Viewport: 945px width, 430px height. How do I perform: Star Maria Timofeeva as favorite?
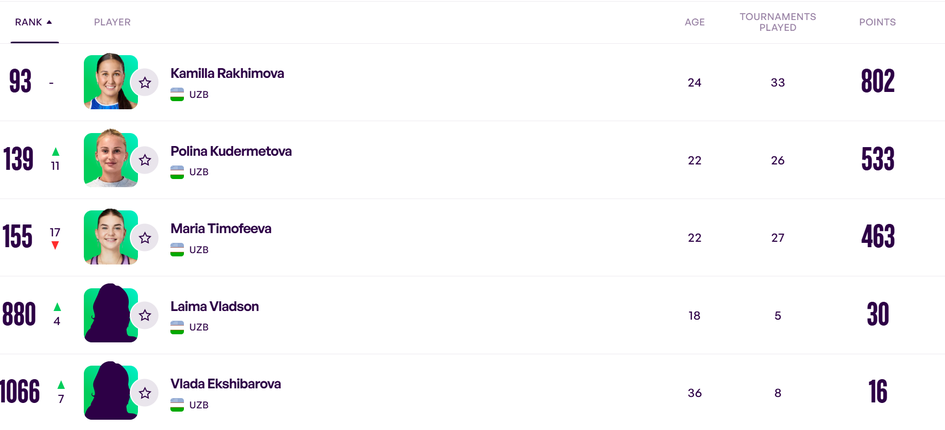(145, 238)
